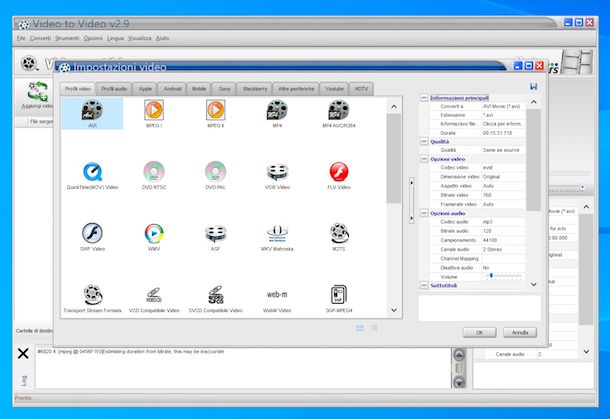Select the M2TS format icon

[x=339, y=237]
